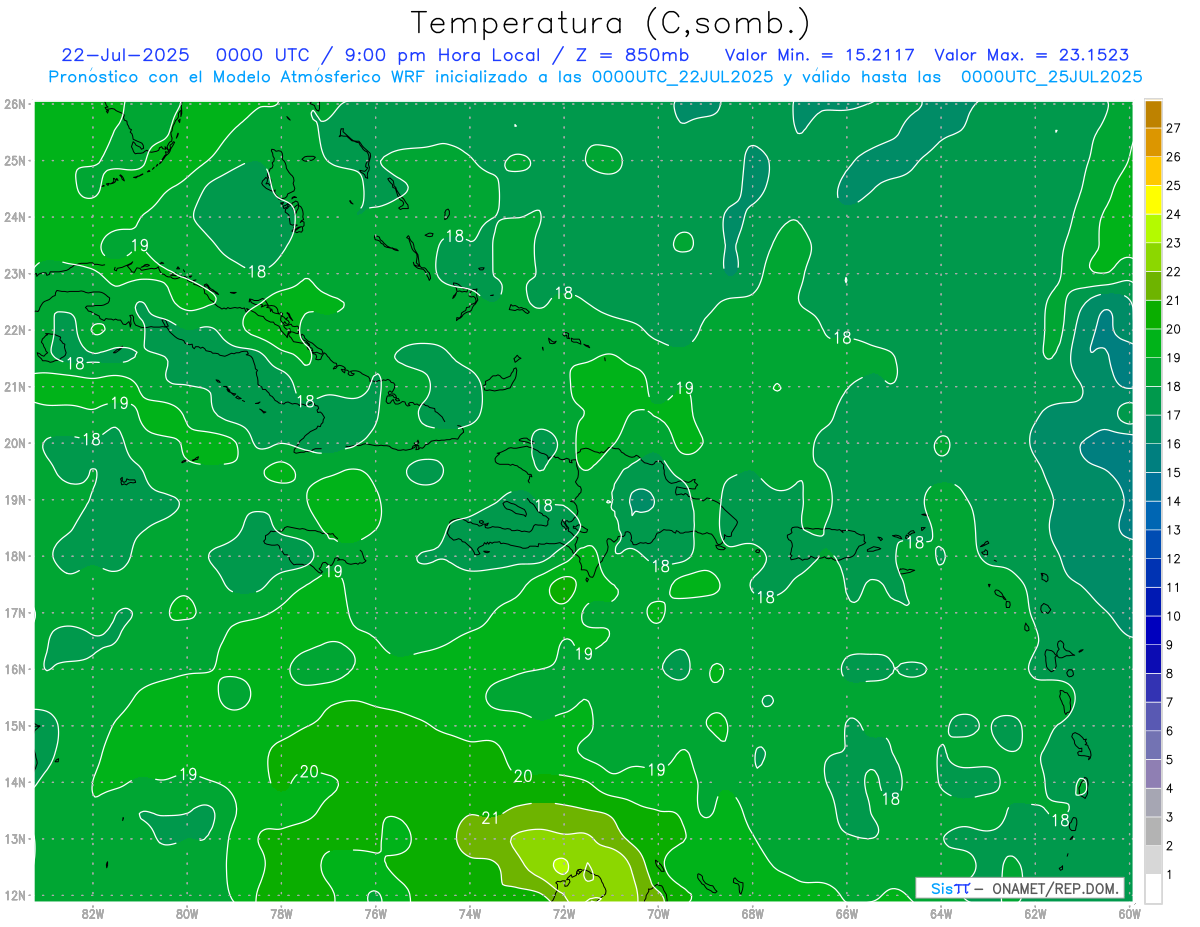
Task: Click the 14N latitude label
Action: pos(14,782)
